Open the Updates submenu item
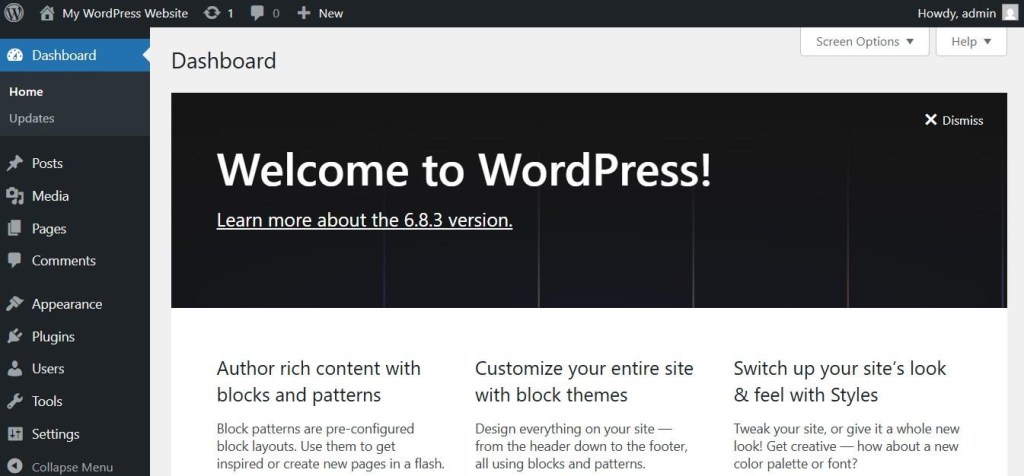Viewport: 1024px width, 476px height. pyautogui.click(x=31, y=118)
